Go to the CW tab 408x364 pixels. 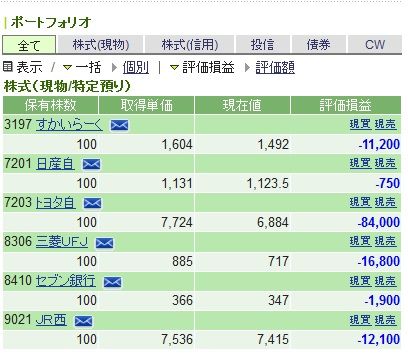375,45
